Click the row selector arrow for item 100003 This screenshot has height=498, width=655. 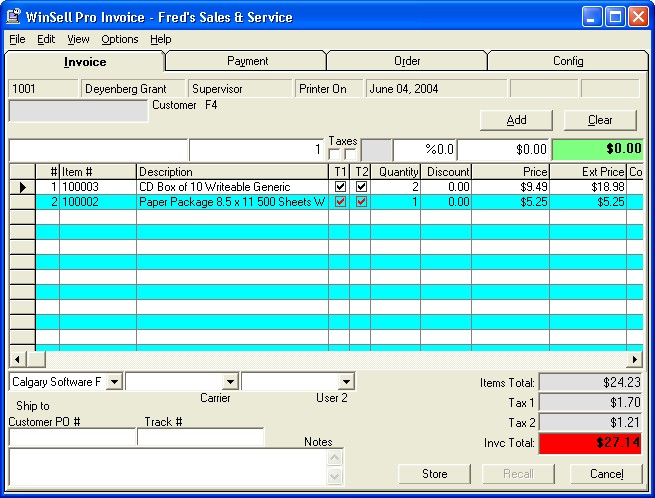[23, 187]
